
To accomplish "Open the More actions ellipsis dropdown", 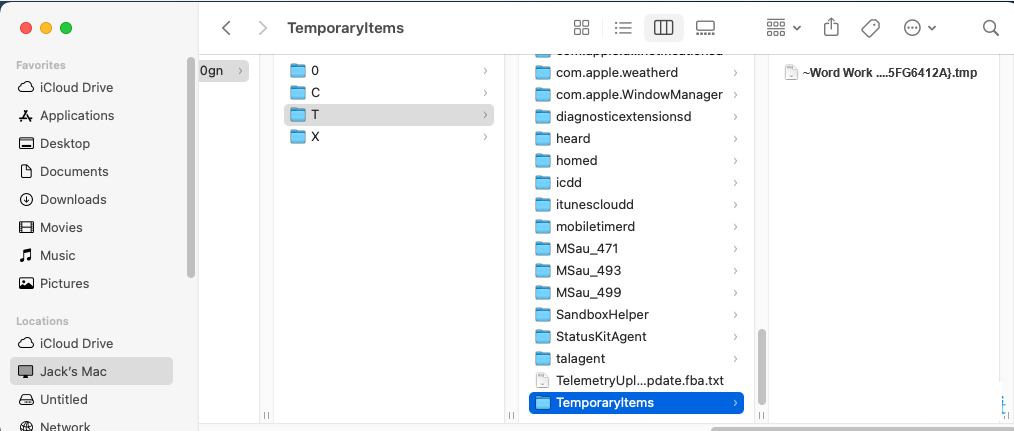I will coord(920,28).
